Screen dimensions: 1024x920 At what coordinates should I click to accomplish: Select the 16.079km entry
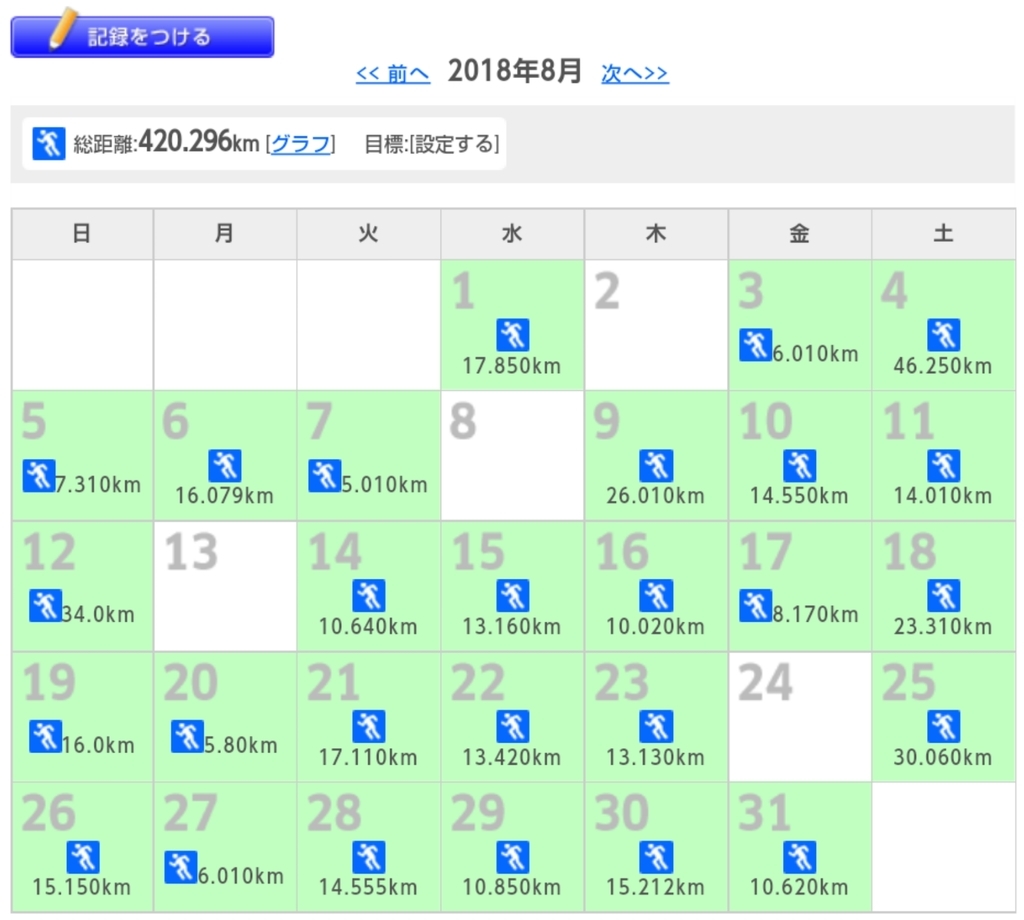(x=225, y=496)
